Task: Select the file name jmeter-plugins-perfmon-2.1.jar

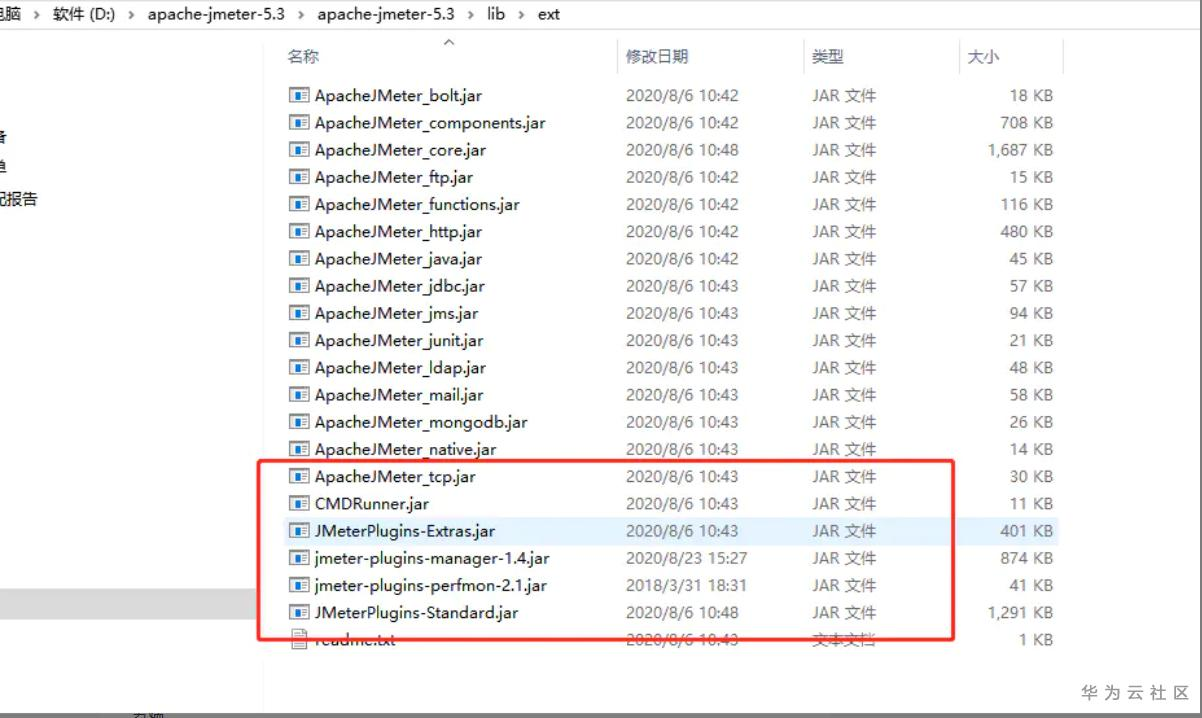Action: pos(430,585)
